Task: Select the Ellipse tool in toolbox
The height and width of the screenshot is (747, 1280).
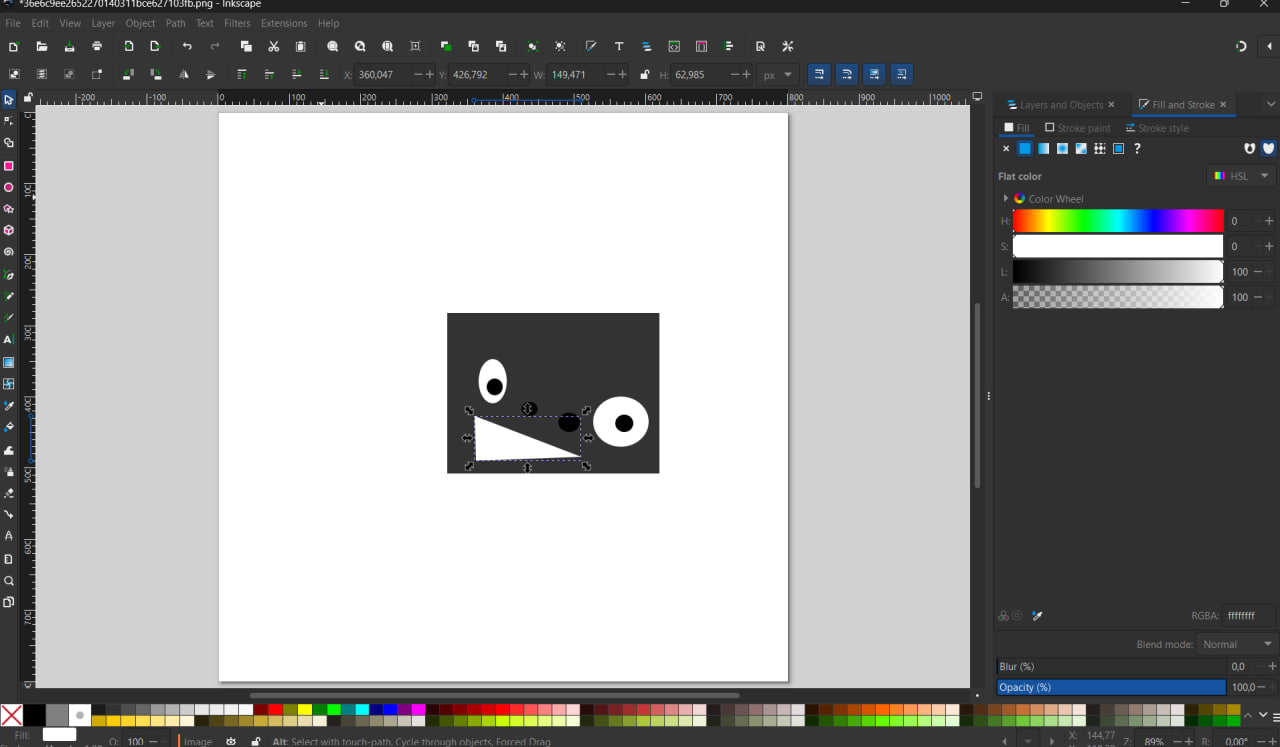Action: [x=9, y=188]
